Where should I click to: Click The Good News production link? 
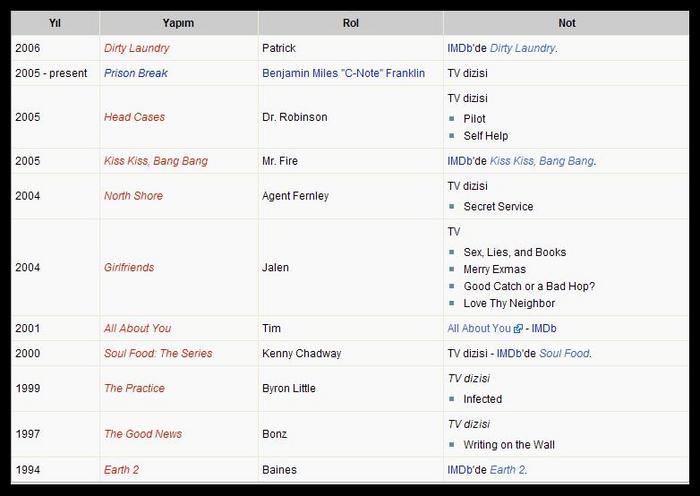point(143,434)
